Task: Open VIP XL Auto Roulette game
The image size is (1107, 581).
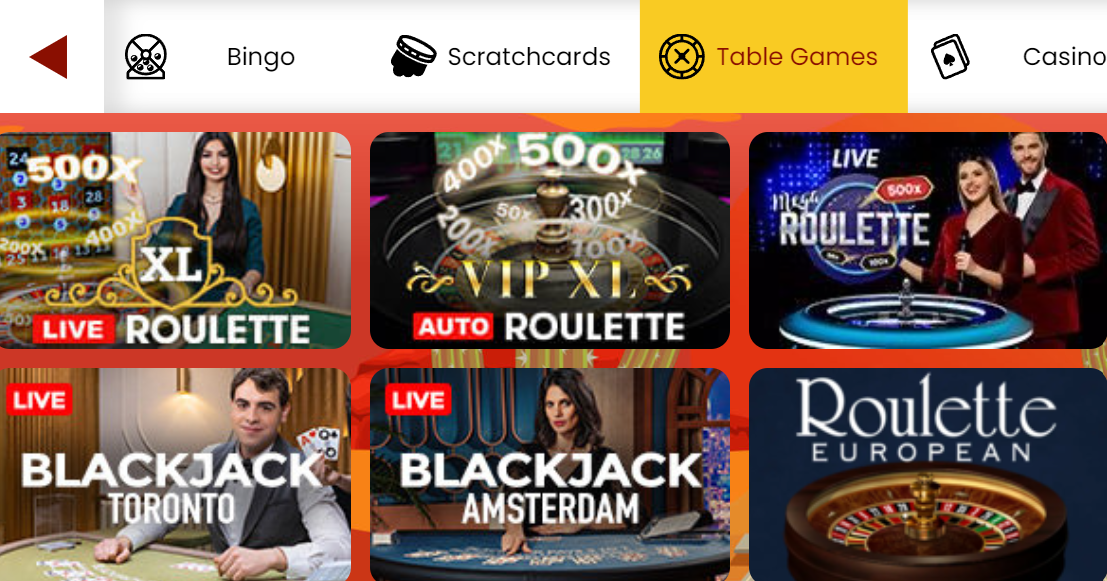Action: tap(550, 240)
